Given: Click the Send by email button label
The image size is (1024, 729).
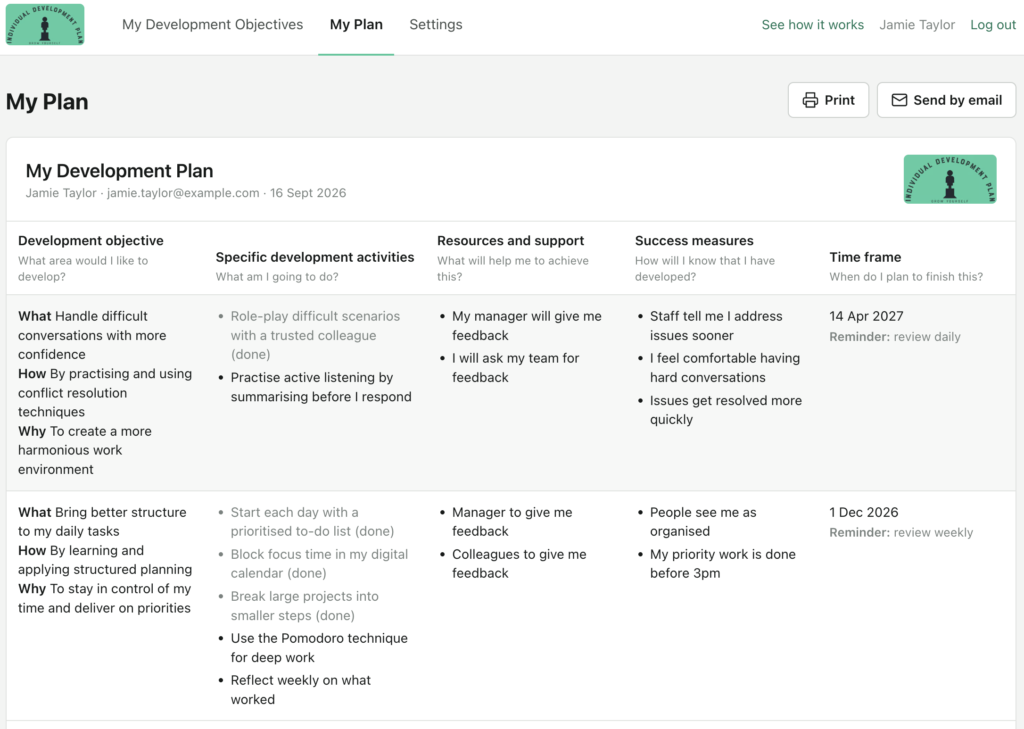Looking at the screenshot, I should (x=957, y=100).
